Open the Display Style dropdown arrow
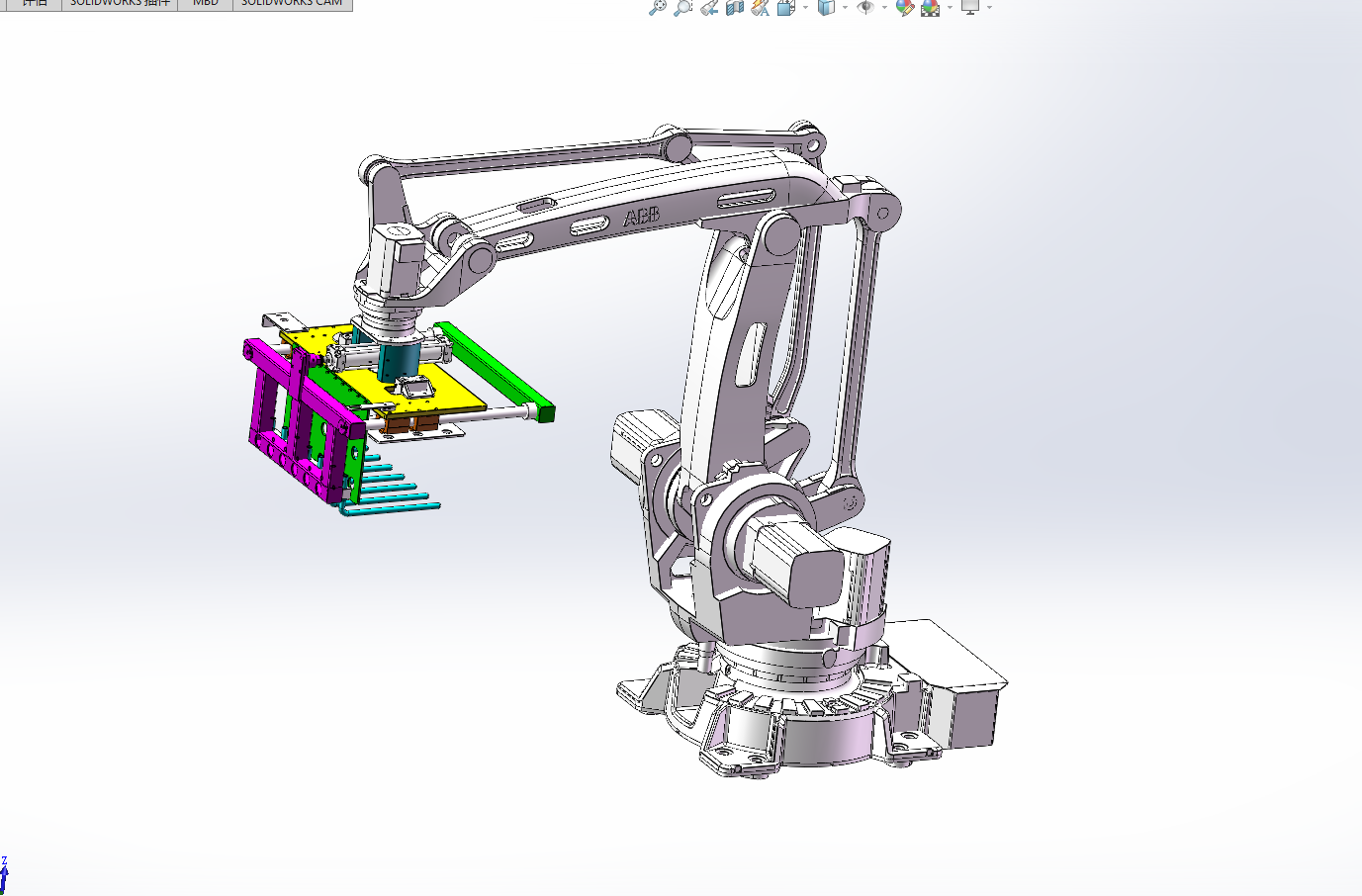 pyautogui.click(x=845, y=8)
